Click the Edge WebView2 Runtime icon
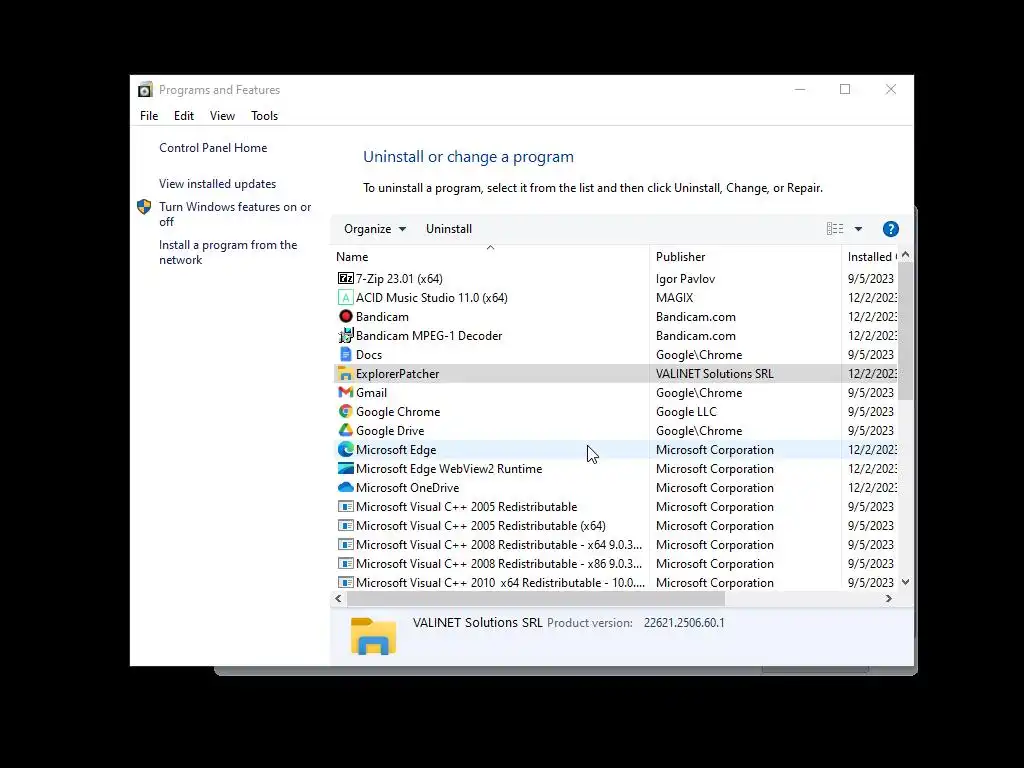The height and width of the screenshot is (768, 1024). pyautogui.click(x=345, y=468)
